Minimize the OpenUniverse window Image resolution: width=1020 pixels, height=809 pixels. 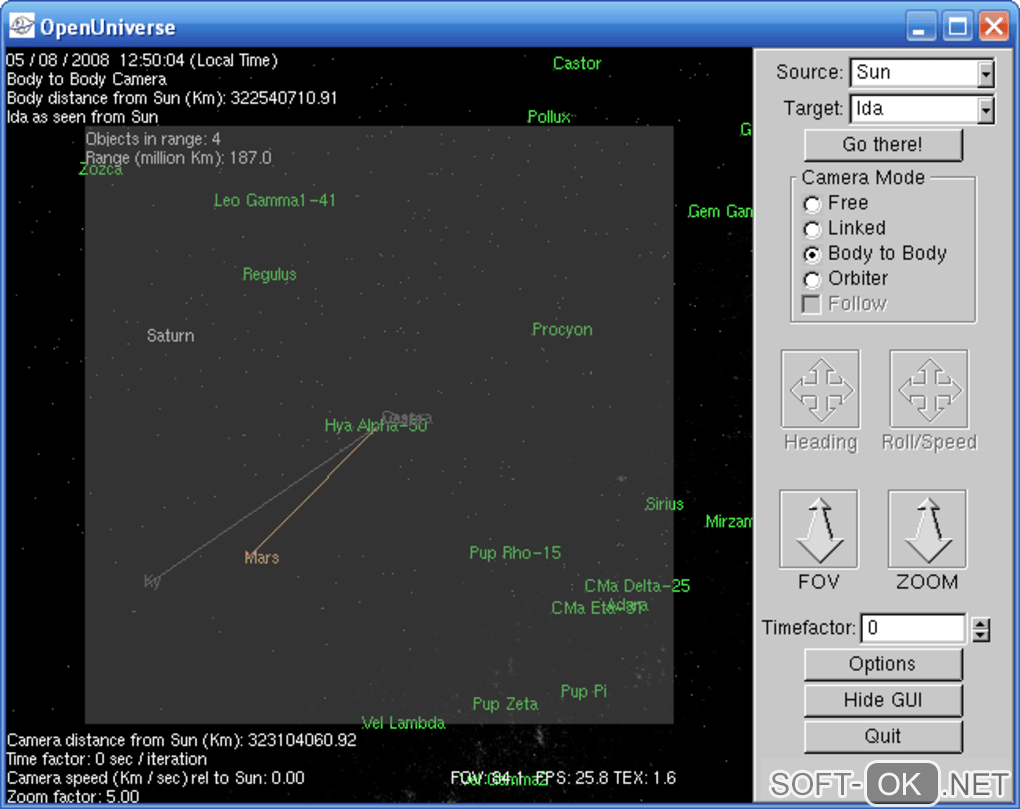920,27
